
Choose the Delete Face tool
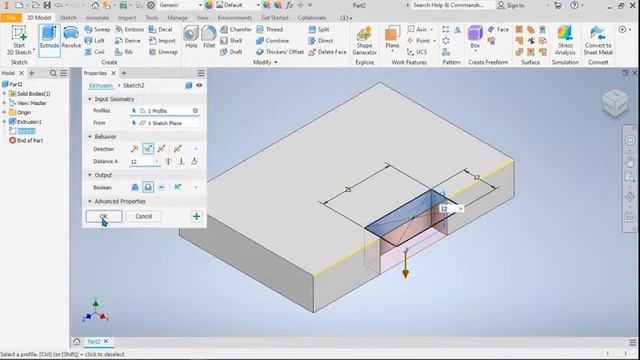click(327, 52)
